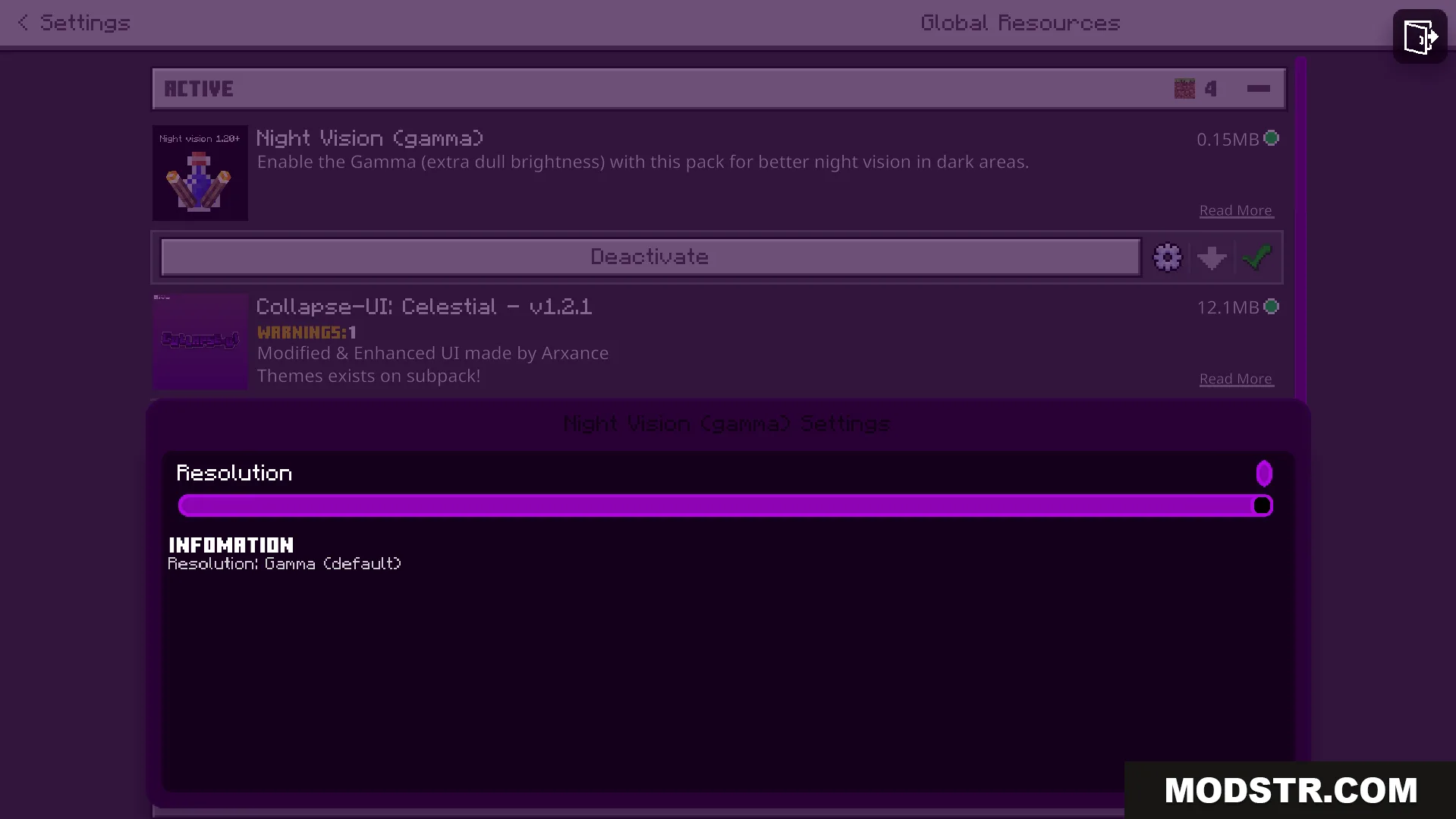Click the purple Resolution value indicator
The height and width of the screenshot is (819, 1456).
(1264, 474)
